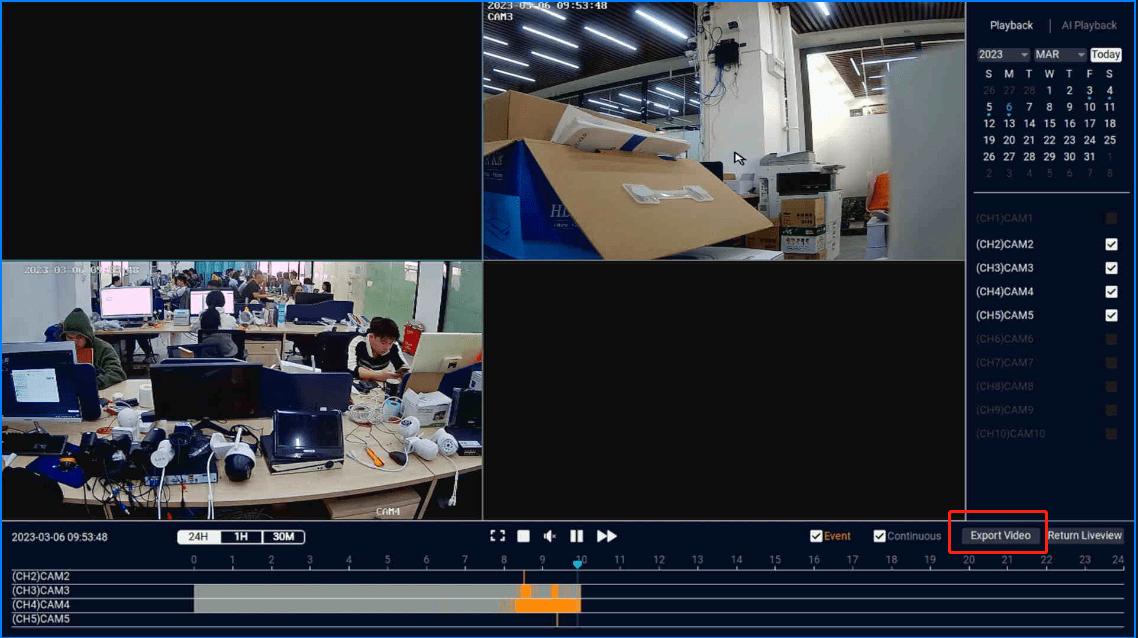Stop the video playback
This screenshot has width=1138, height=638.
[523, 536]
